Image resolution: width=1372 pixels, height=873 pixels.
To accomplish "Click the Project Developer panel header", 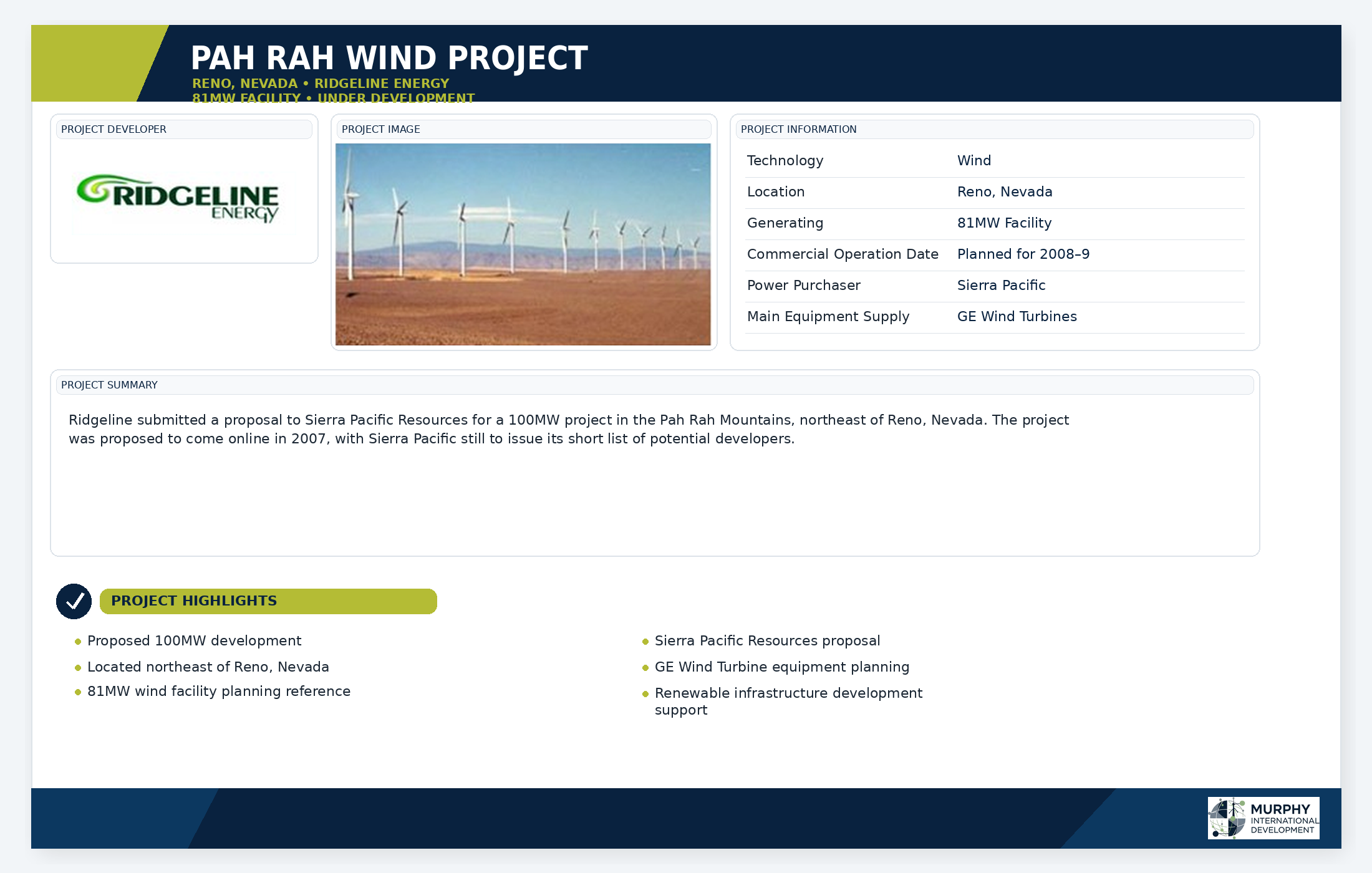I will (x=184, y=129).
